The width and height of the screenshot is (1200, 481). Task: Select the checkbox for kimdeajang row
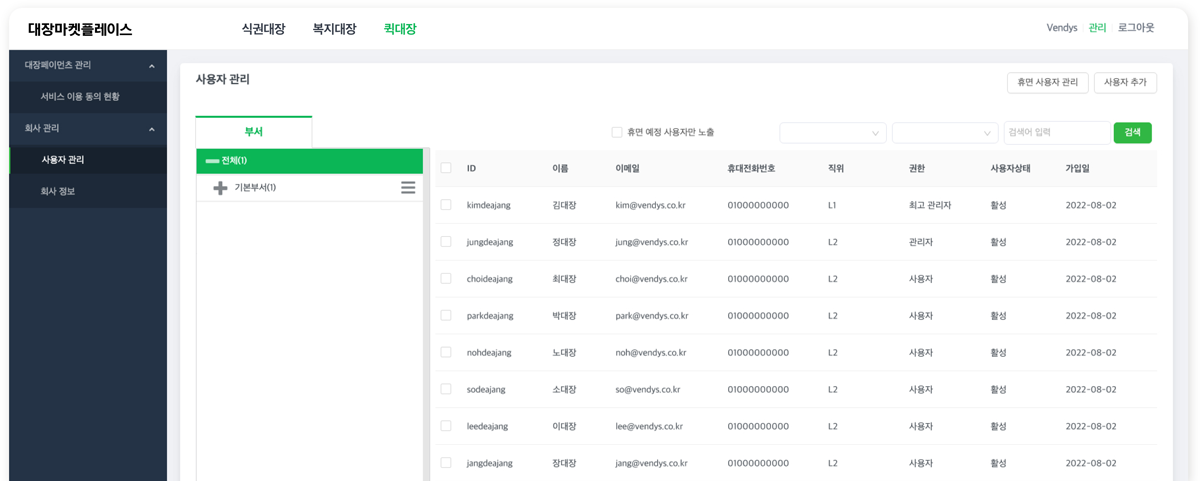click(x=446, y=205)
